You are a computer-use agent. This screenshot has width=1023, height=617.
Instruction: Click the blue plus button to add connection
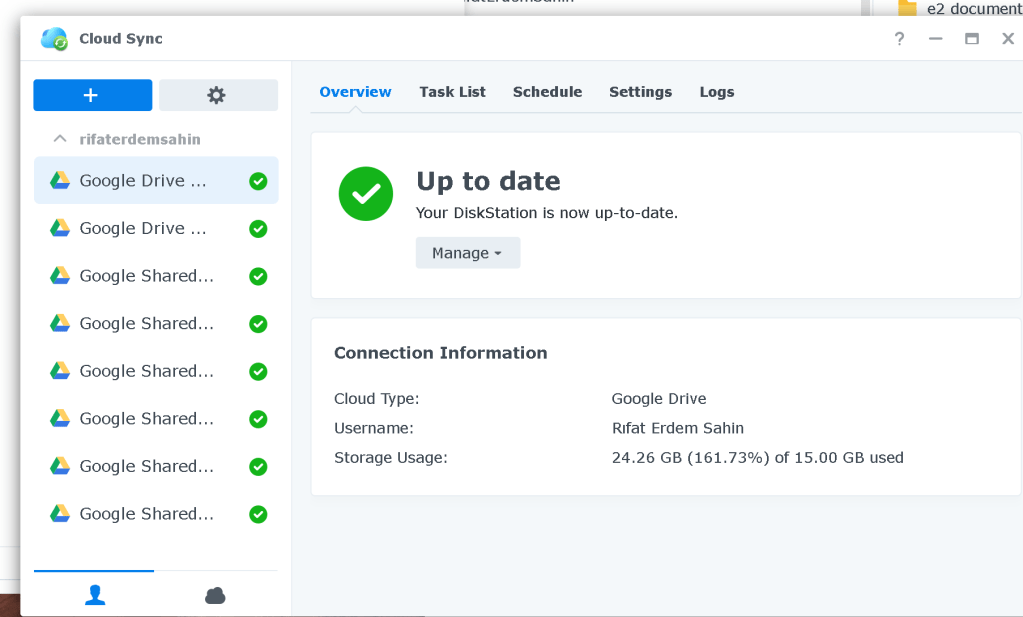(x=93, y=95)
